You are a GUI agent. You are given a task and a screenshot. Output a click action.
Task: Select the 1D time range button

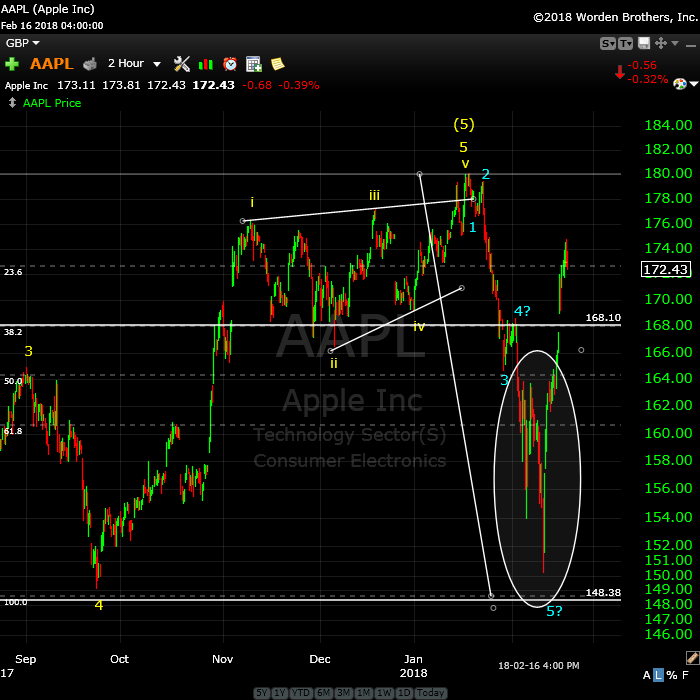pos(404,693)
